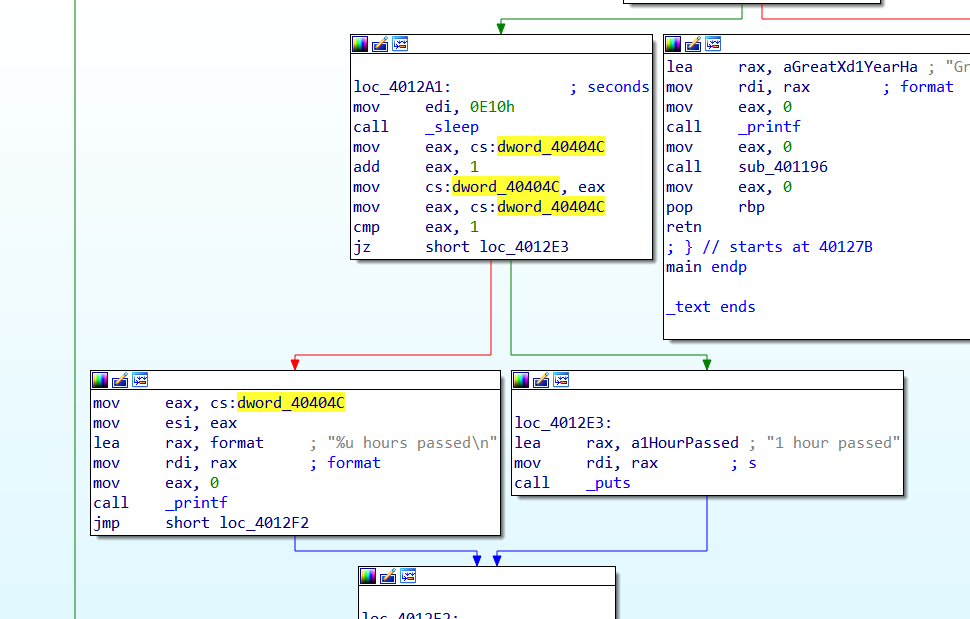Click the aGreatXd1YearHa string reference
970x619 pixels.
click(850, 67)
